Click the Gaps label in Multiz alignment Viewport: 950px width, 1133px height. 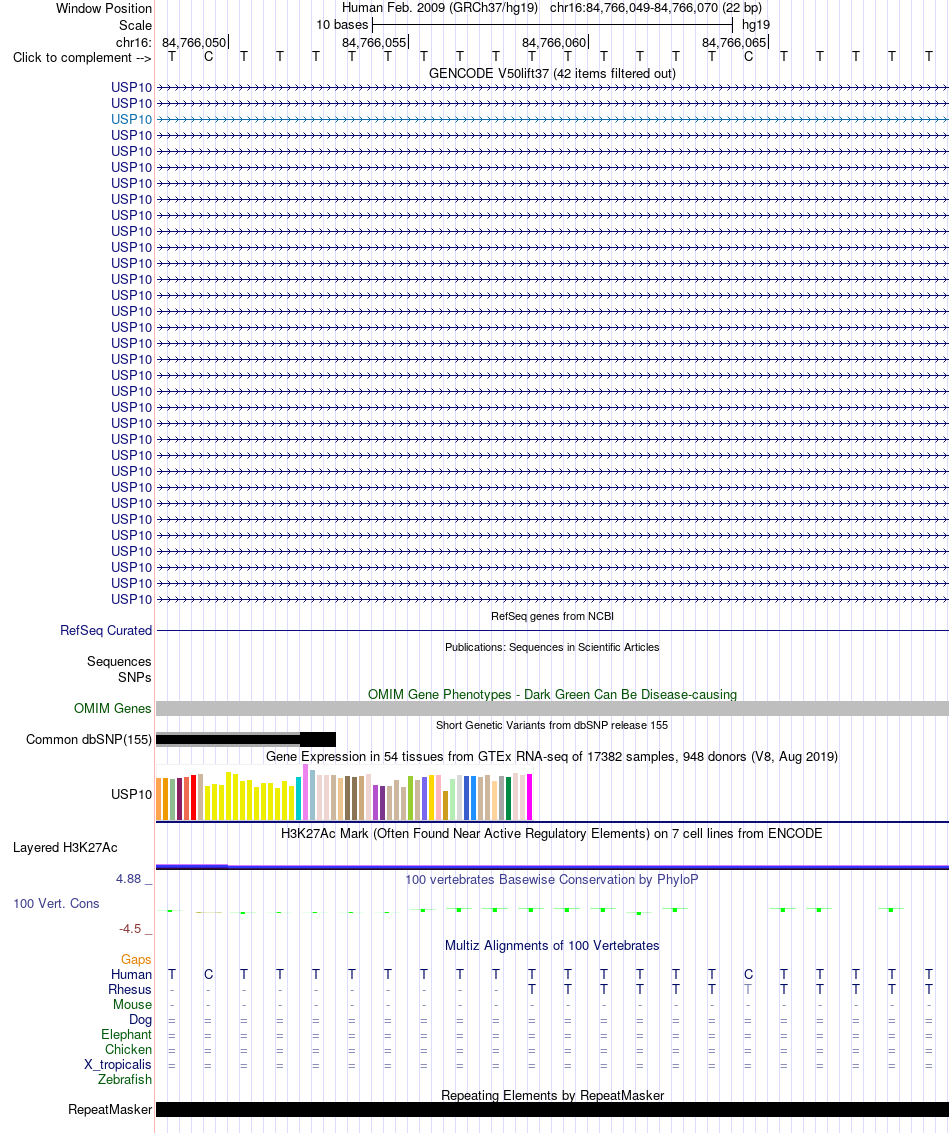click(136, 960)
